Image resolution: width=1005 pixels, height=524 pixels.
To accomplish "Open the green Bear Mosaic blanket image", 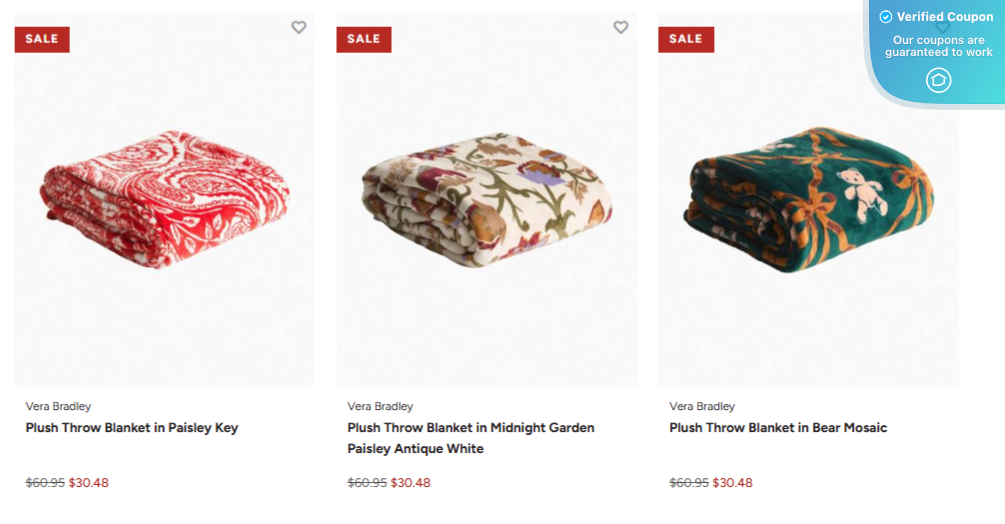I will pos(808,200).
